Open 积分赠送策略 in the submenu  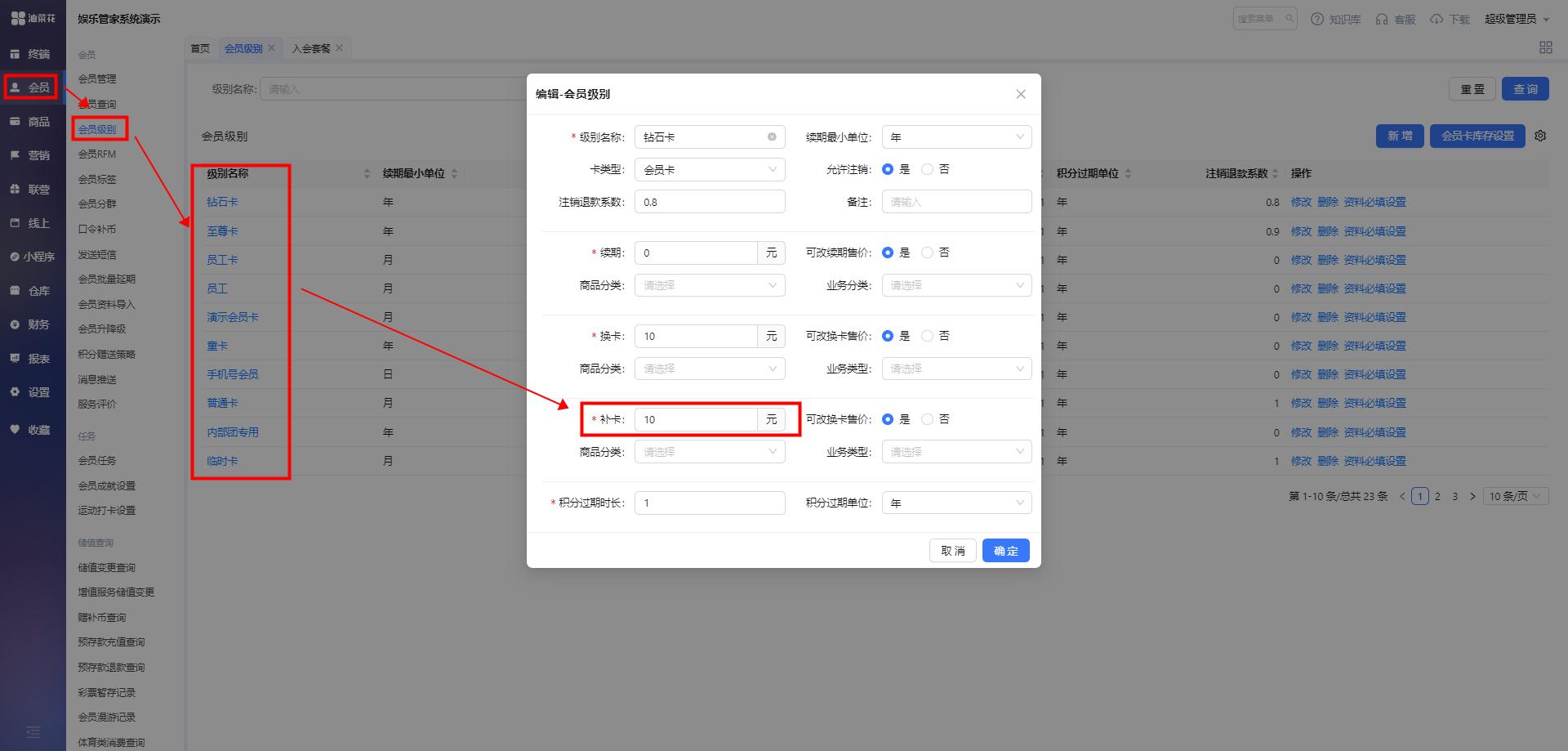coord(107,354)
